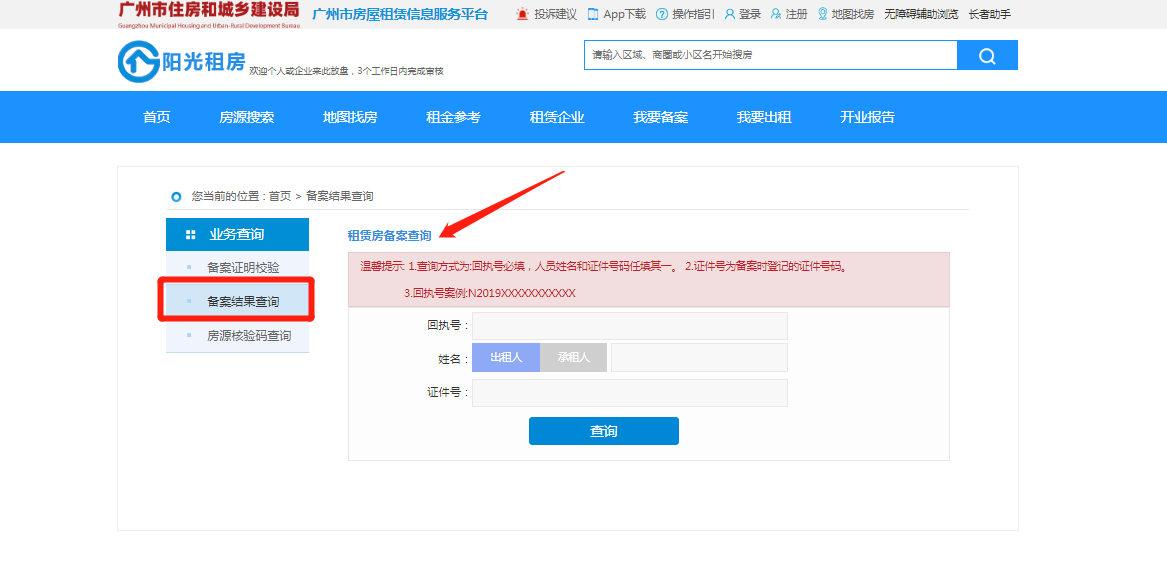Click 广州市房屋租赁信息服务平台 title link
This screenshot has height=564, width=1167.
pyautogui.click(x=400, y=14)
